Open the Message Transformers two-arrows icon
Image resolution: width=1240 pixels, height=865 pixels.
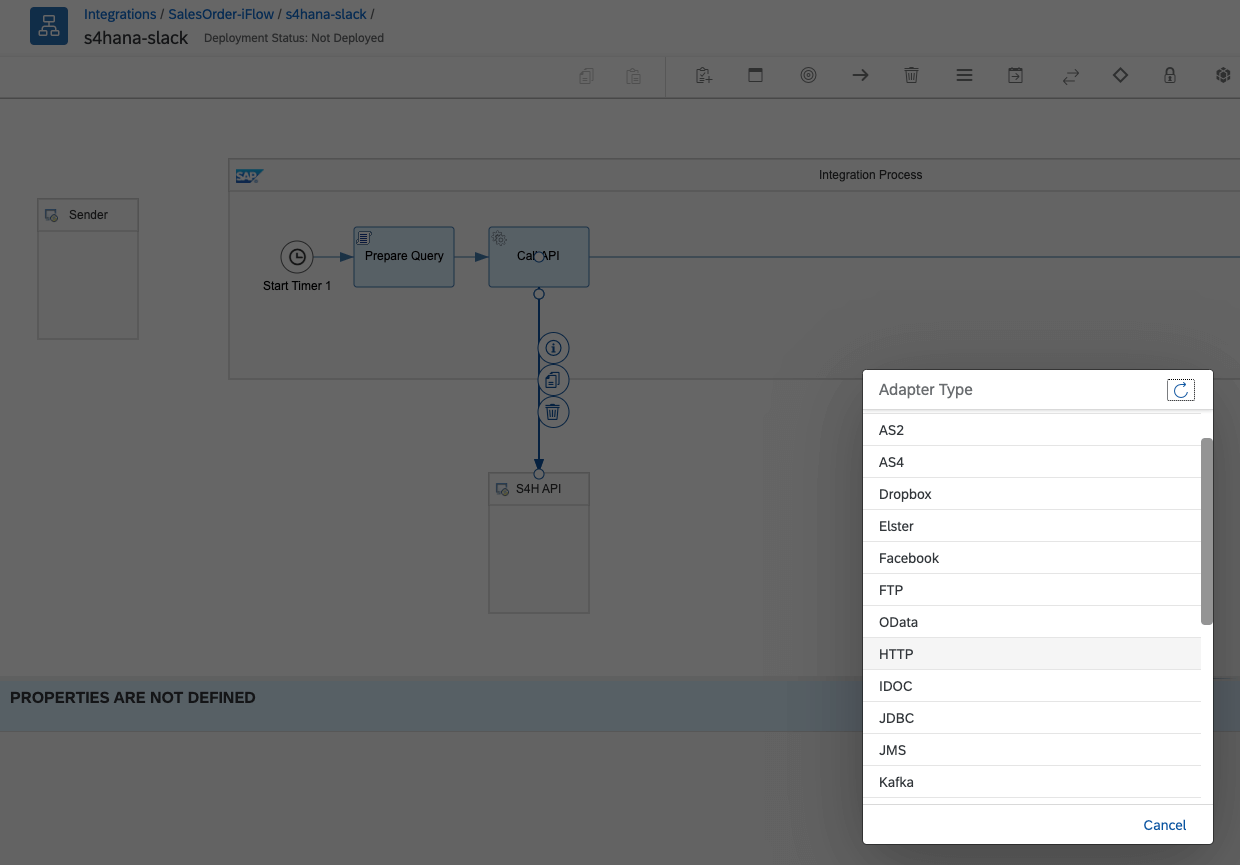pos(1070,76)
